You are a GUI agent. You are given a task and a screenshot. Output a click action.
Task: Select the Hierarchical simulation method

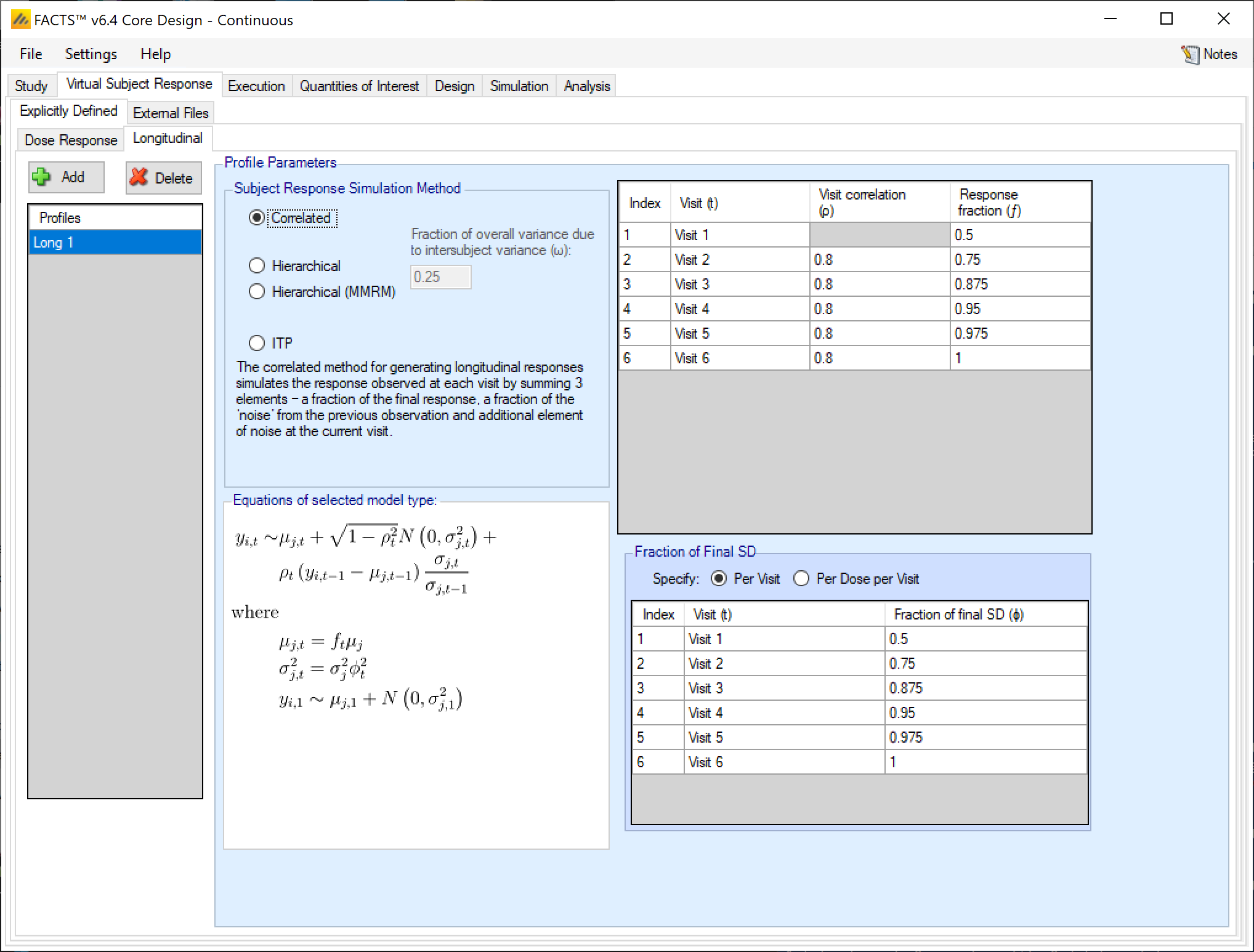click(x=257, y=265)
